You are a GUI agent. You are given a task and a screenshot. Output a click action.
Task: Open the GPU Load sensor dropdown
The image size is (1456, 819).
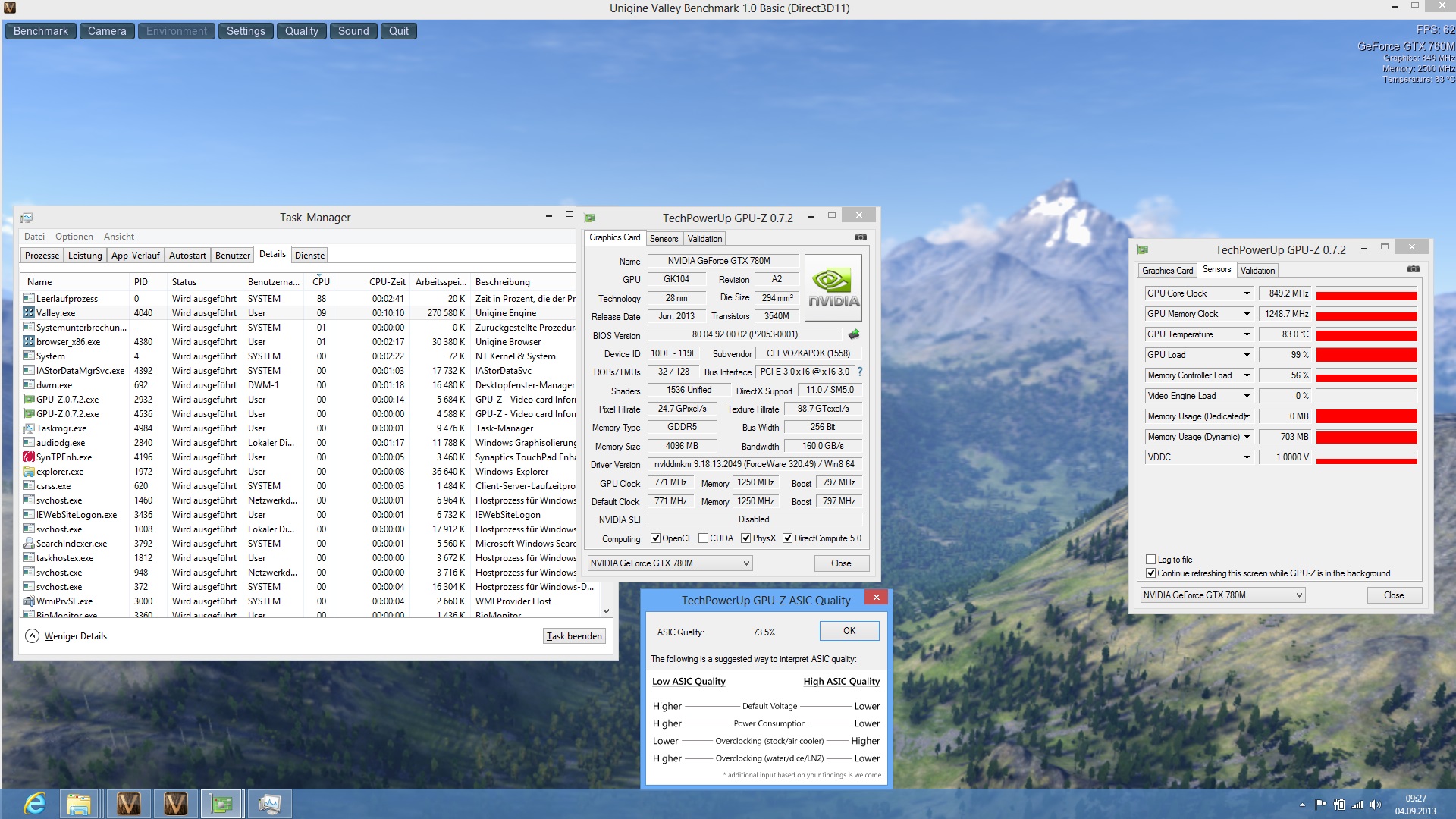1247,355
